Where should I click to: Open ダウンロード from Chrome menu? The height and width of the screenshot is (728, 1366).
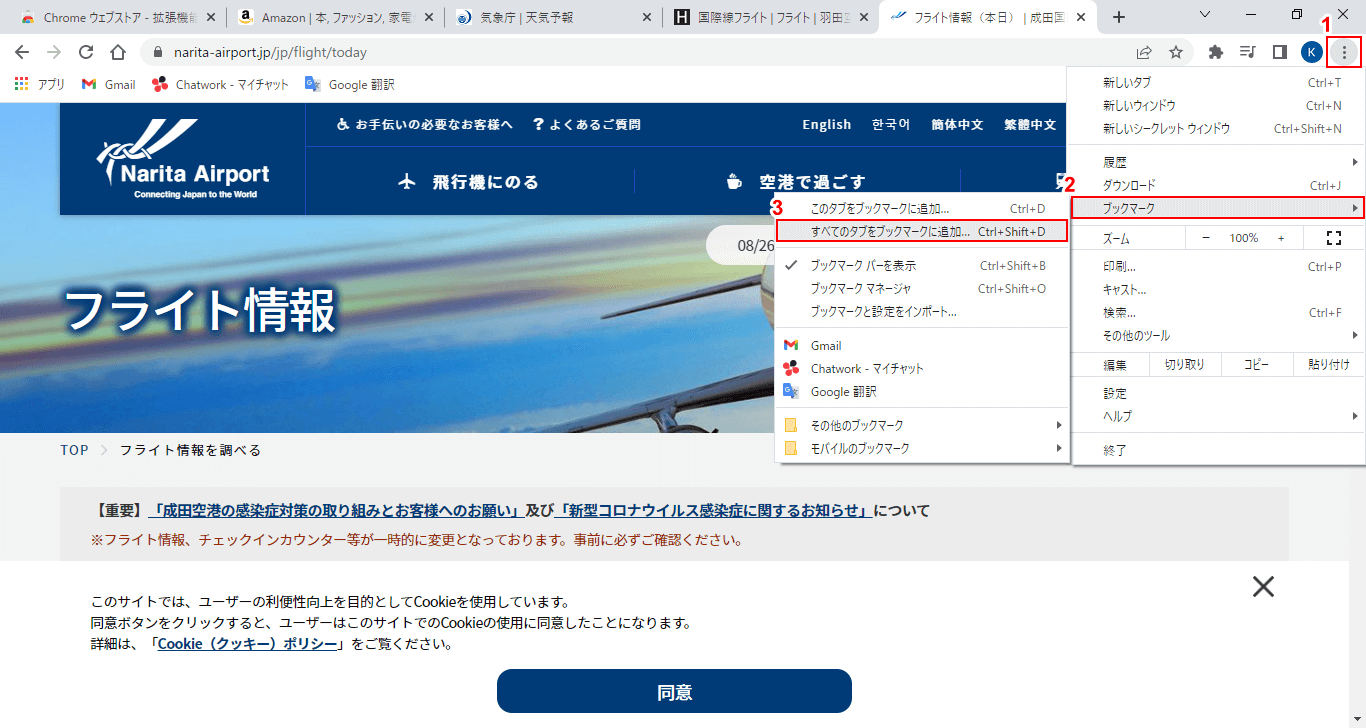[1218, 185]
